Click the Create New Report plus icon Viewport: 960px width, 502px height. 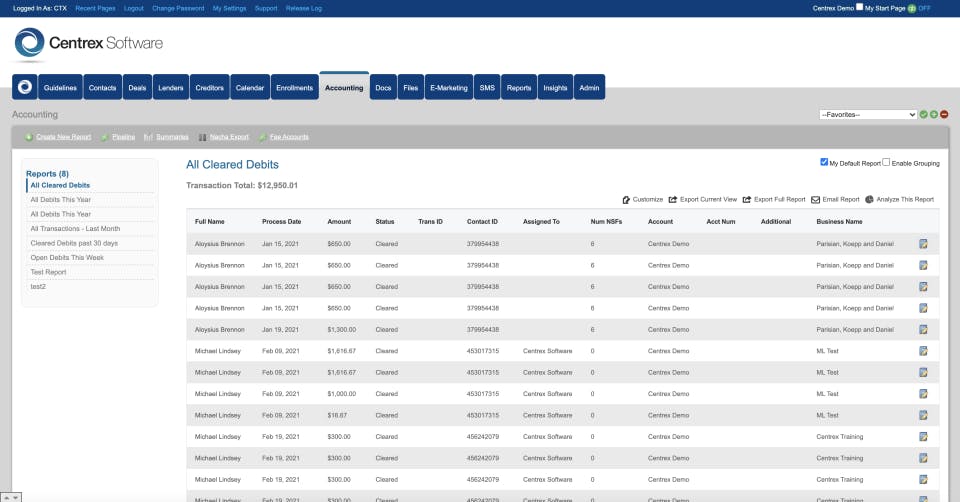click(x=29, y=137)
